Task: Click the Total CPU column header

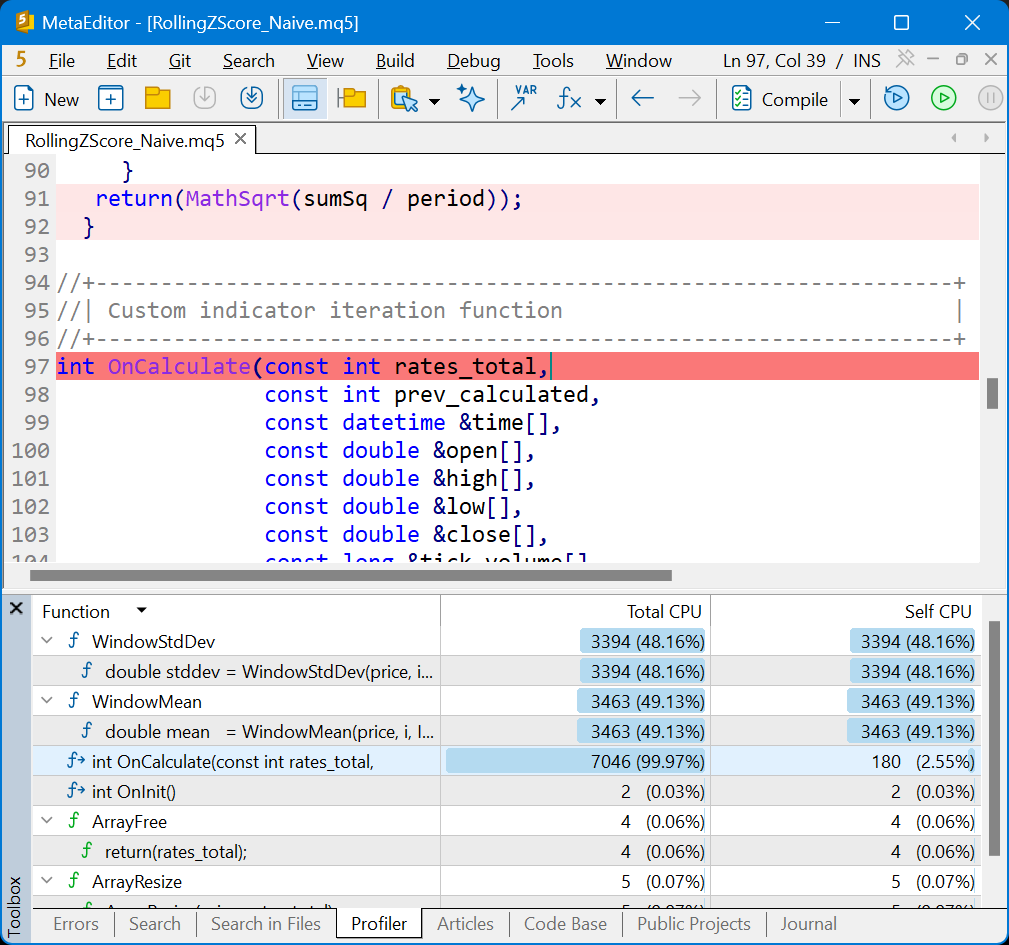Action: (664, 611)
